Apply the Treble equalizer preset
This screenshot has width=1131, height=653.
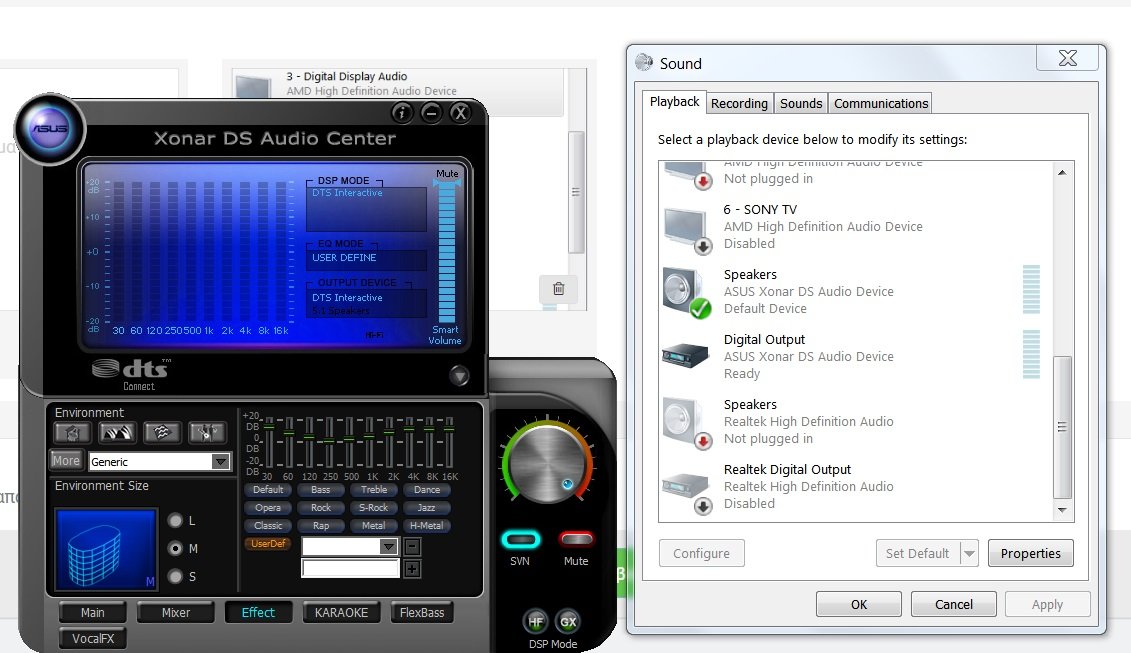pyautogui.click(x=374, y=490)
